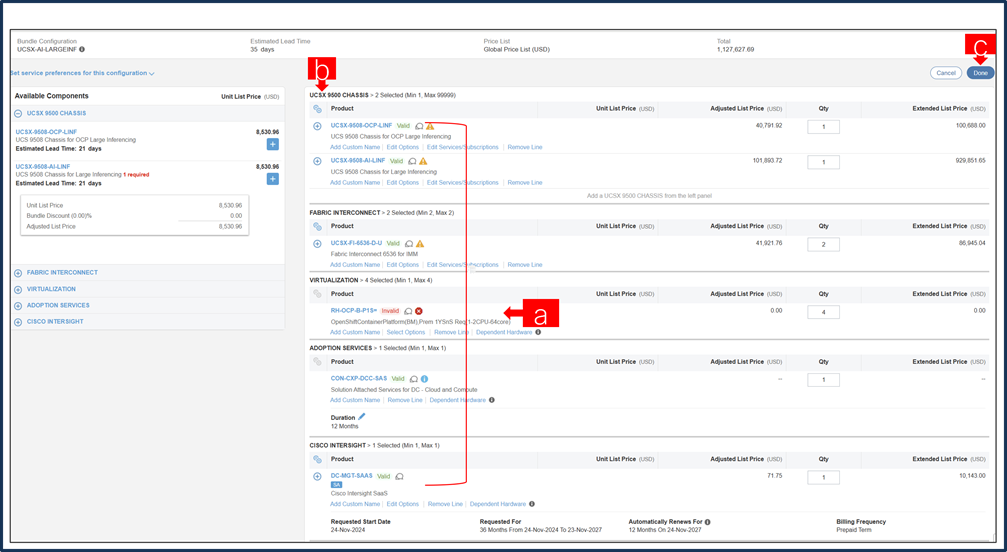Click headset icon beside CON-CXP-DCC-SAS
1007x552 pixels.
pos(414,379)
